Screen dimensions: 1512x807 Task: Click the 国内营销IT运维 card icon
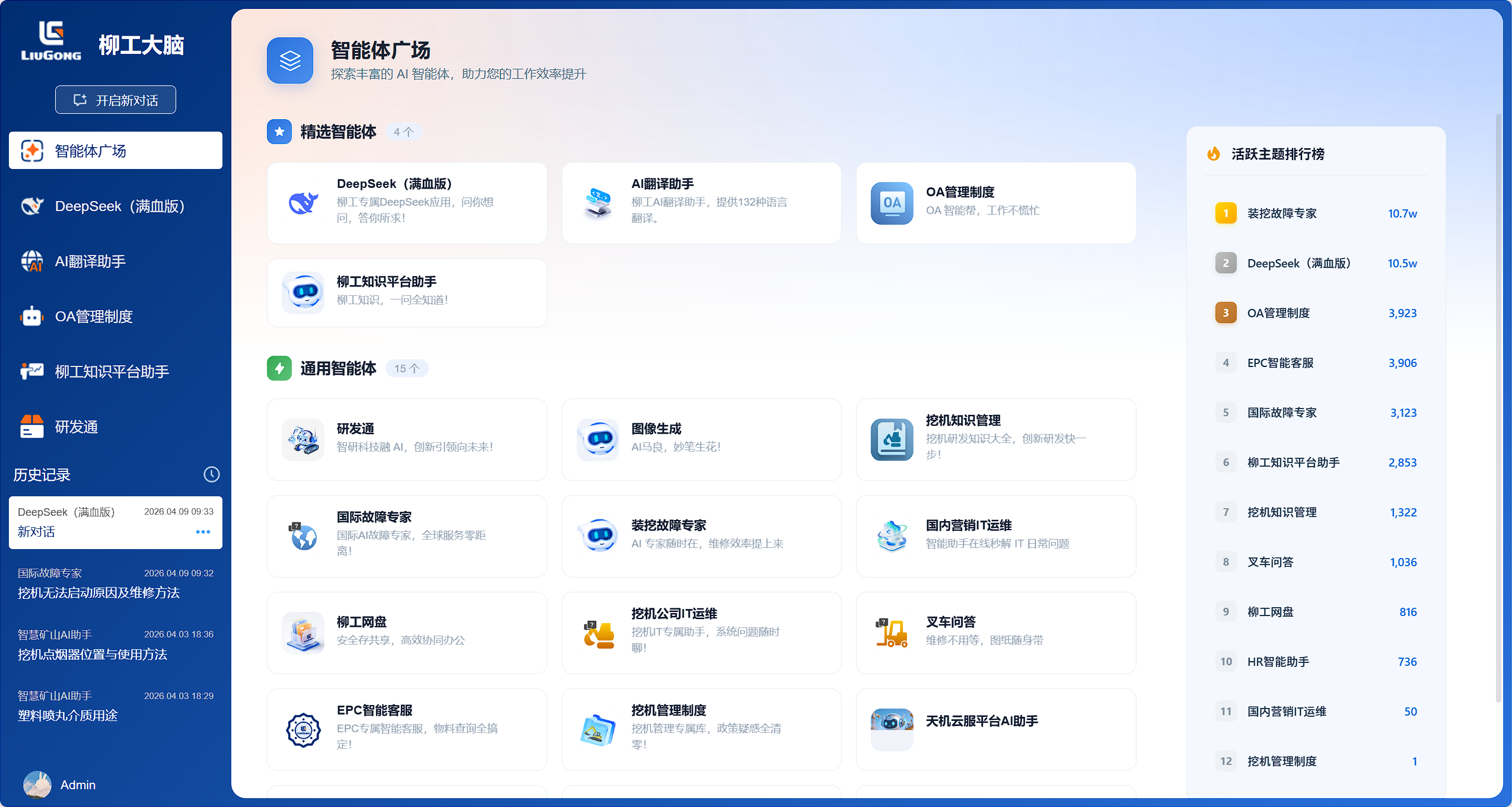pos(892,536)
